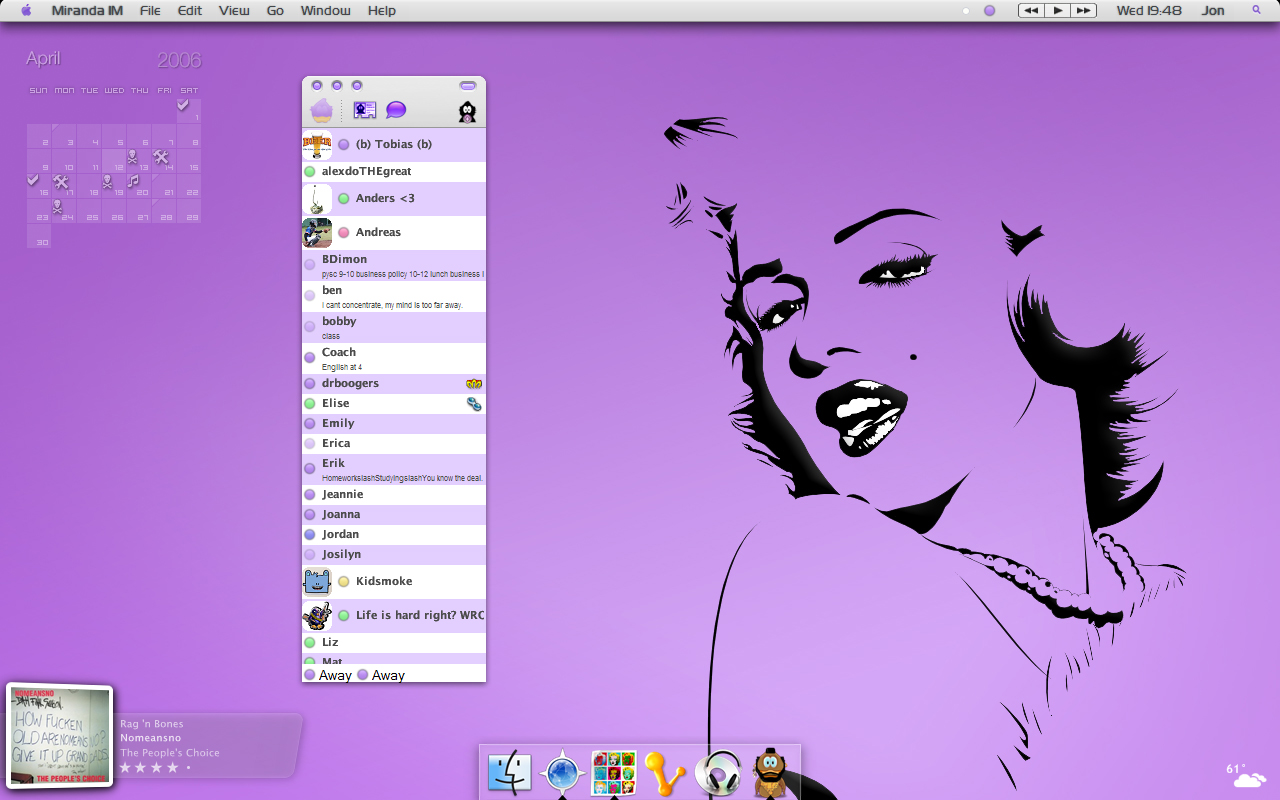Screen dimensions: 1280x800
Task: Click the green status dot beside Elise
Action: click(310, 404)
